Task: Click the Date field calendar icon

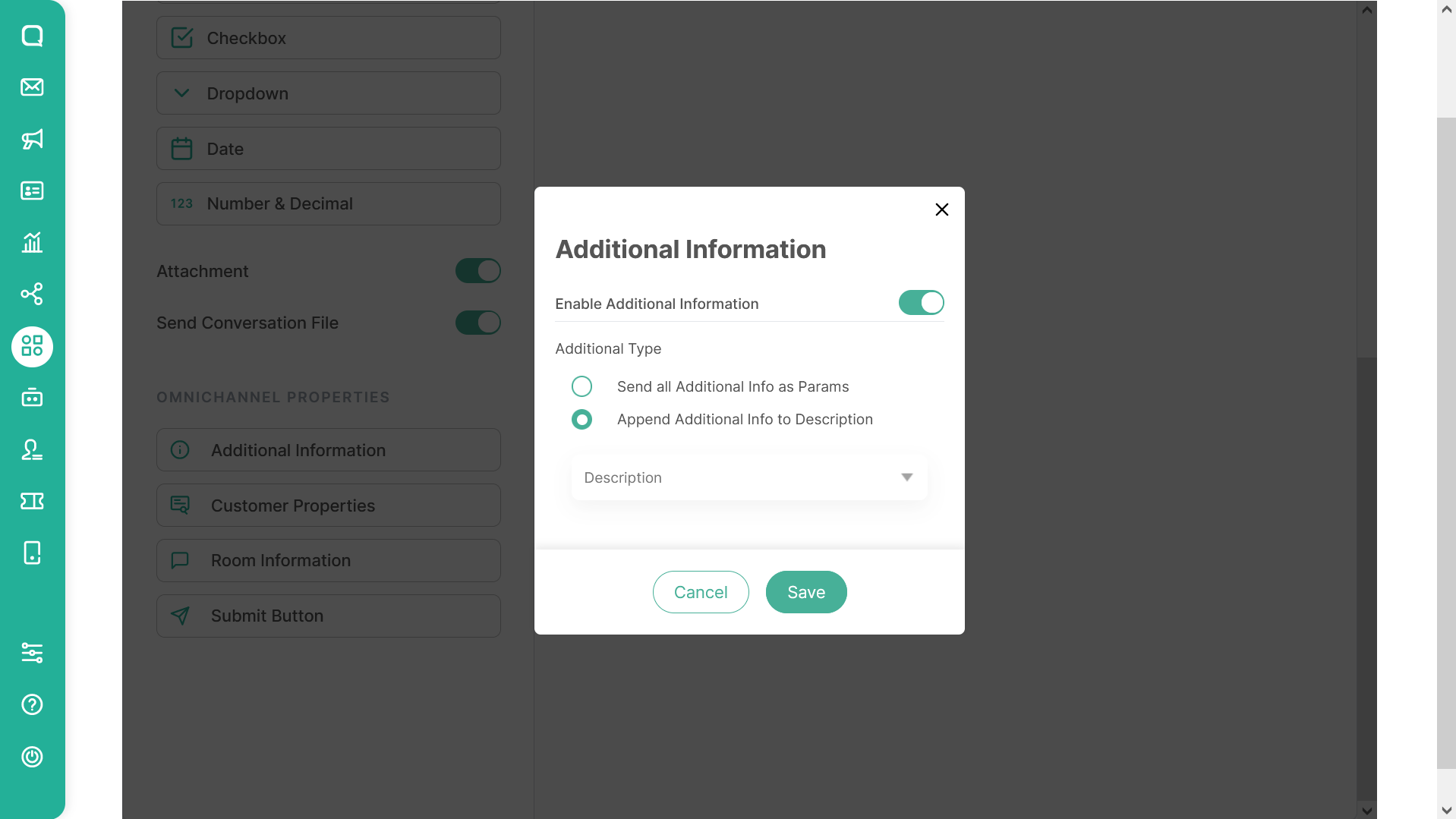Action: (182, 149)
